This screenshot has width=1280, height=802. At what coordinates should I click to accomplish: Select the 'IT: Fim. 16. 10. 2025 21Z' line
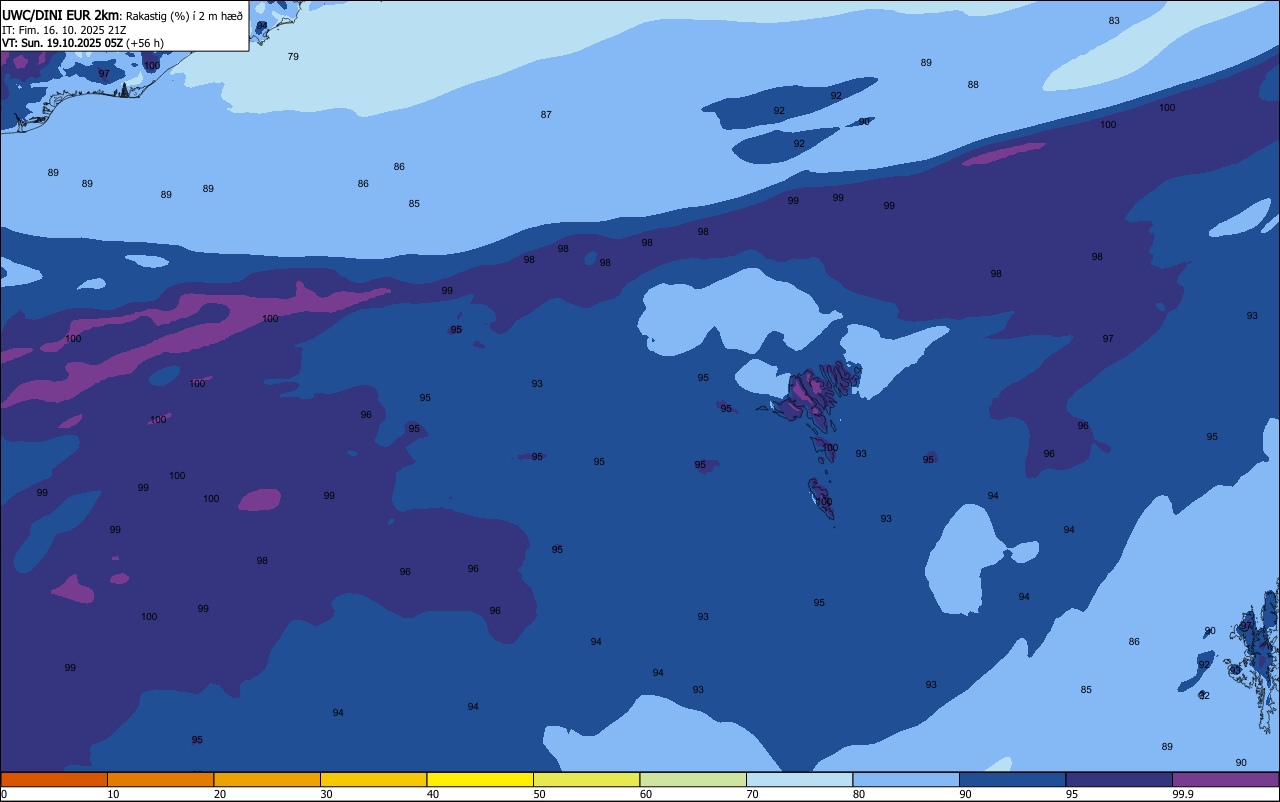pos(64,30)
